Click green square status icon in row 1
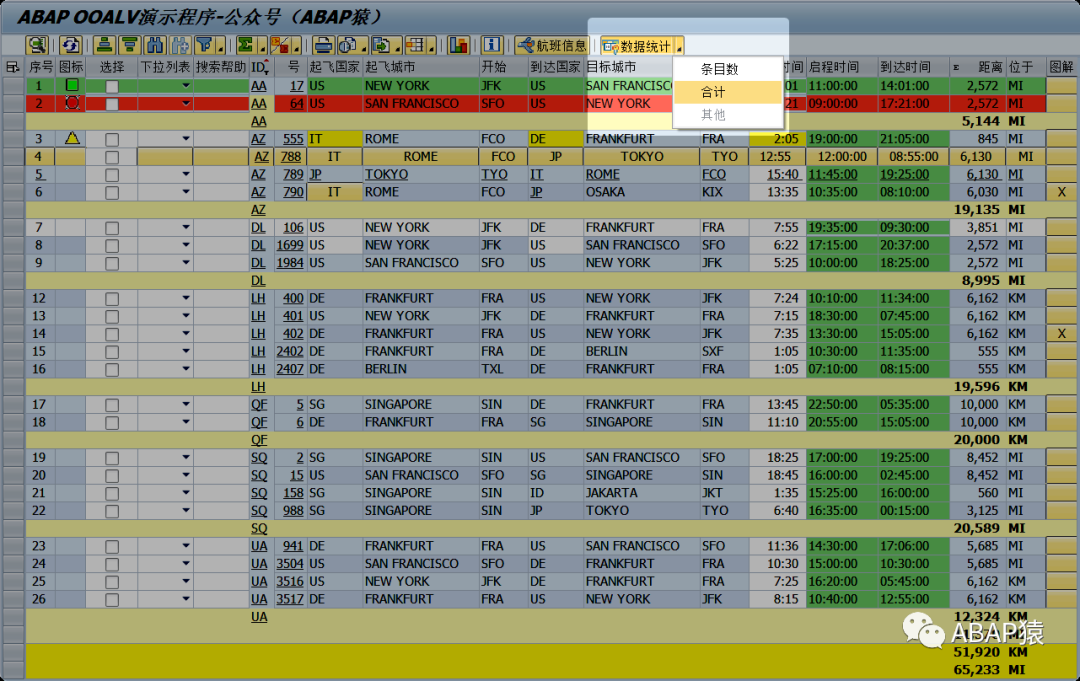 (72, 85)
